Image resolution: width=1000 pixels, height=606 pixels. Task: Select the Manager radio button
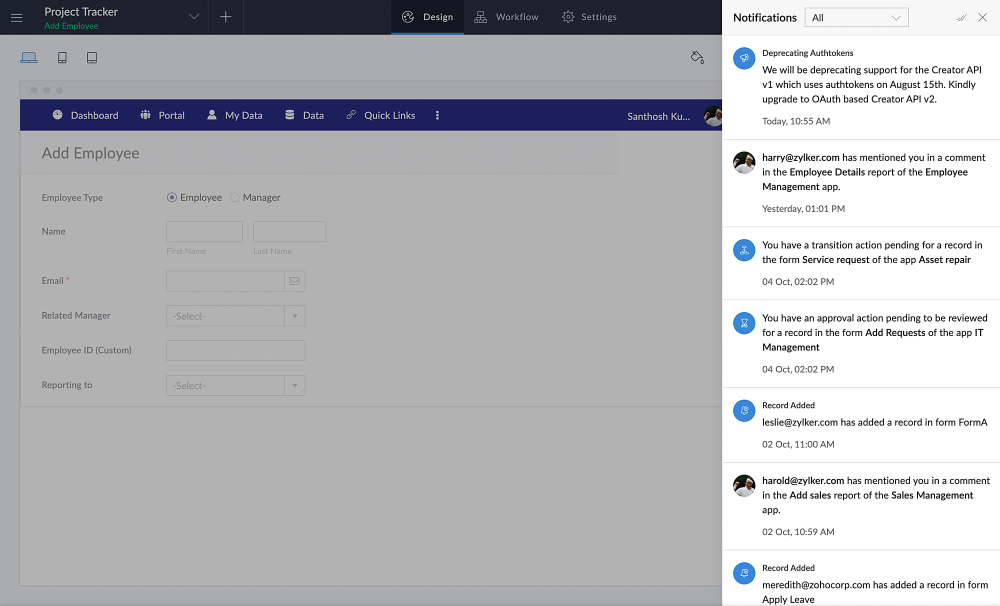(235, 198)
